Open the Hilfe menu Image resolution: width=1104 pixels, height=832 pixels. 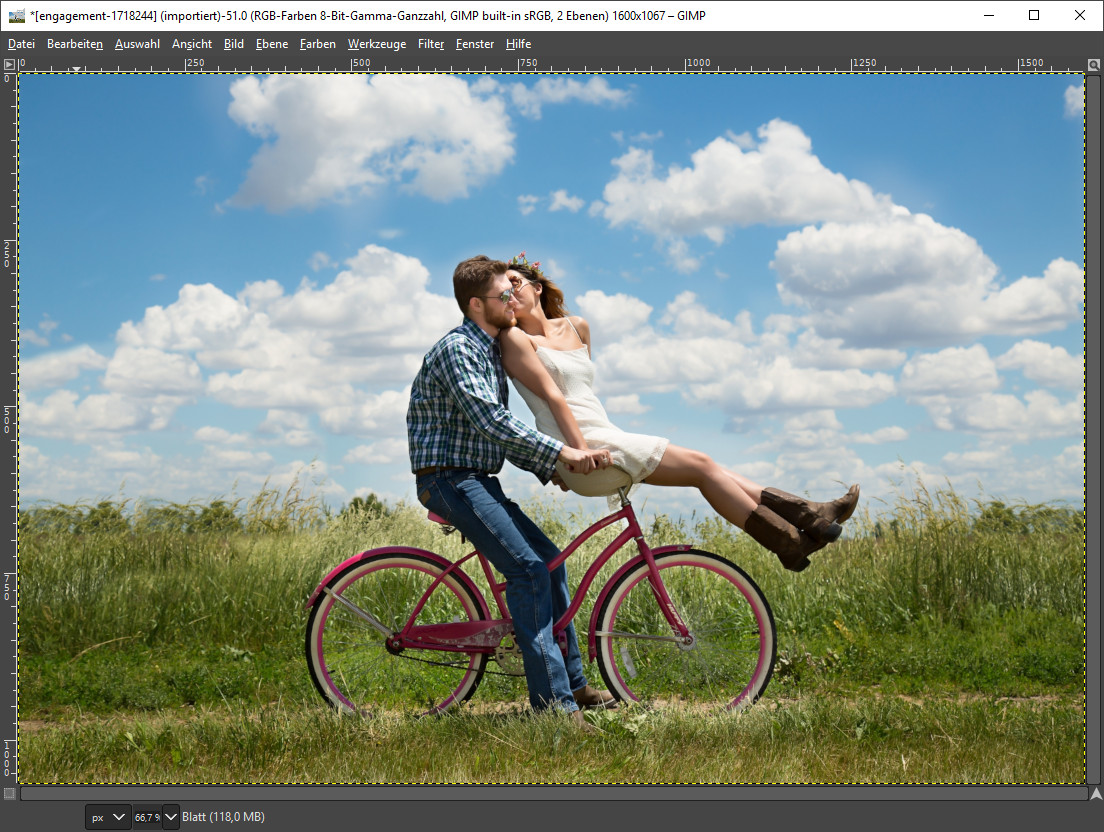(x=518, y=44)
